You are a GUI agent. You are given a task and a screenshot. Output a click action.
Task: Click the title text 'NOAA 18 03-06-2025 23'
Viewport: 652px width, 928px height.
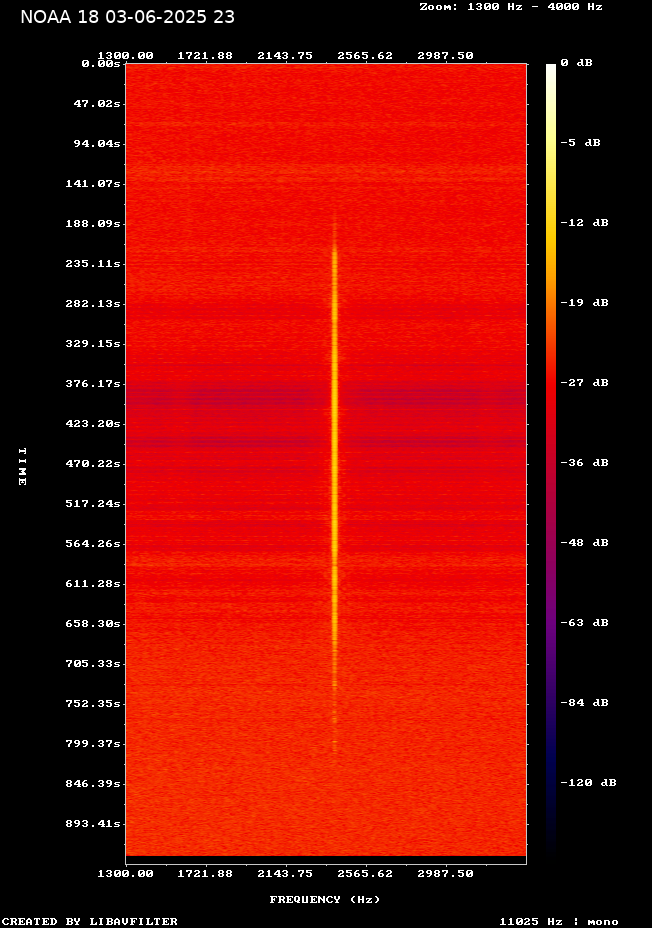click(127, 17)
